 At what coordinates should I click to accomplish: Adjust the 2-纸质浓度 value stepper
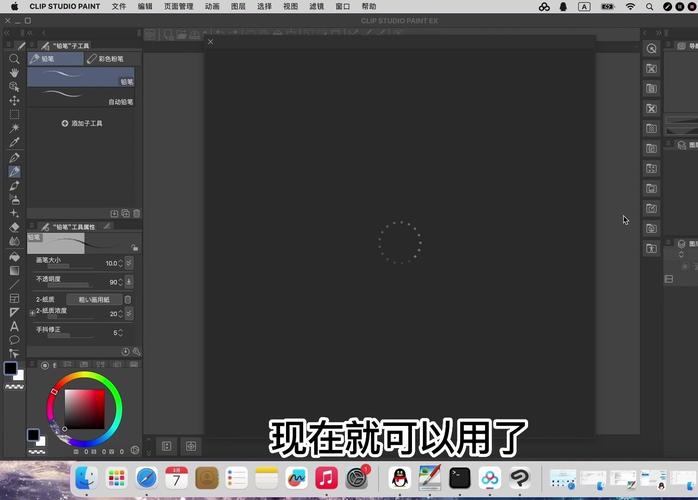(120, 314)
